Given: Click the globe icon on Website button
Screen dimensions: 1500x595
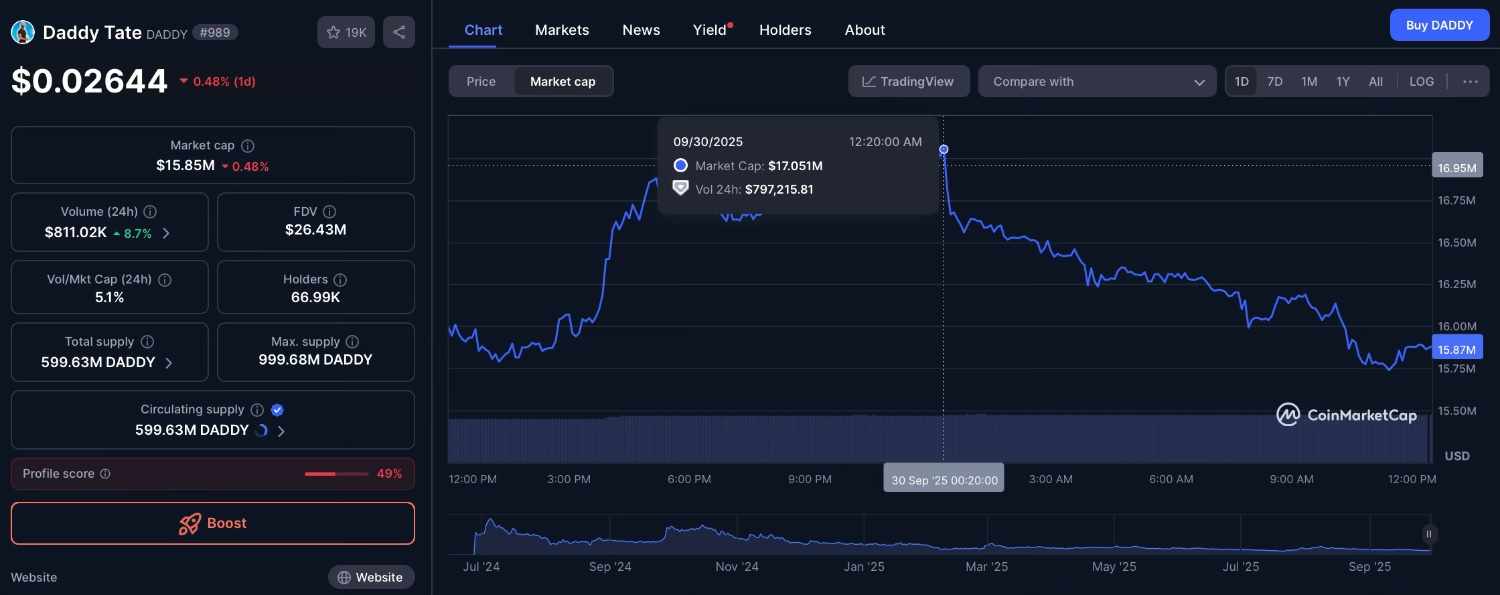Looking at the screenshot, I should coord(344,578).
